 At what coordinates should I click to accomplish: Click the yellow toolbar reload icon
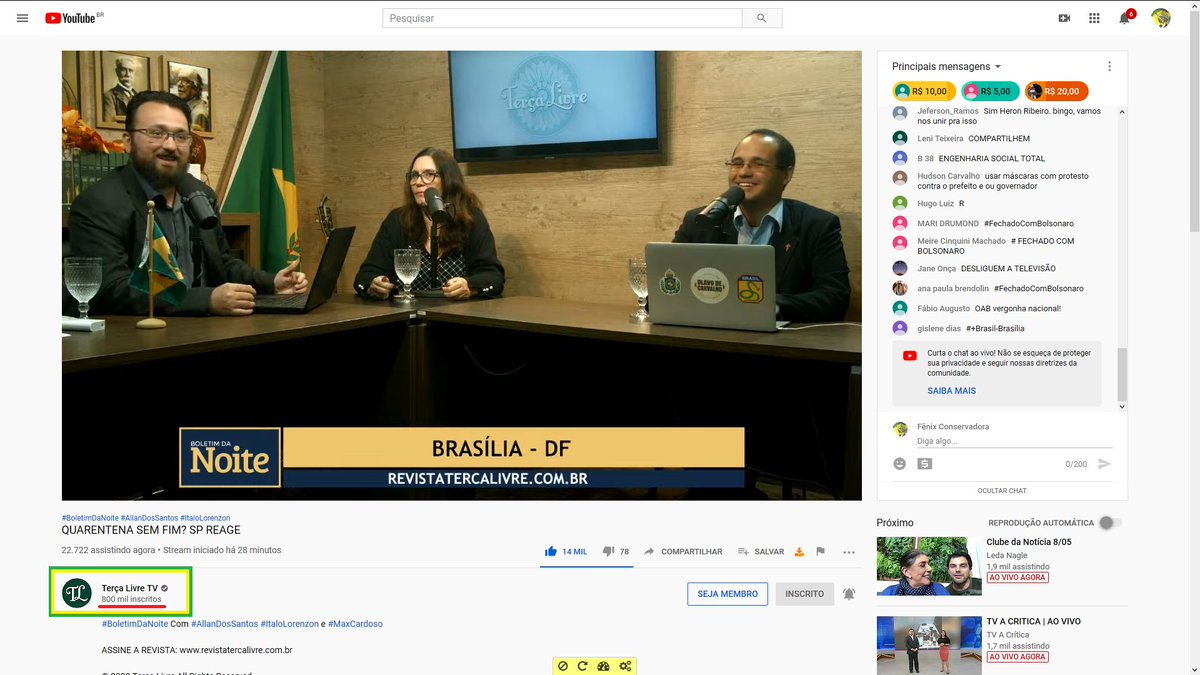pos(582,666)
